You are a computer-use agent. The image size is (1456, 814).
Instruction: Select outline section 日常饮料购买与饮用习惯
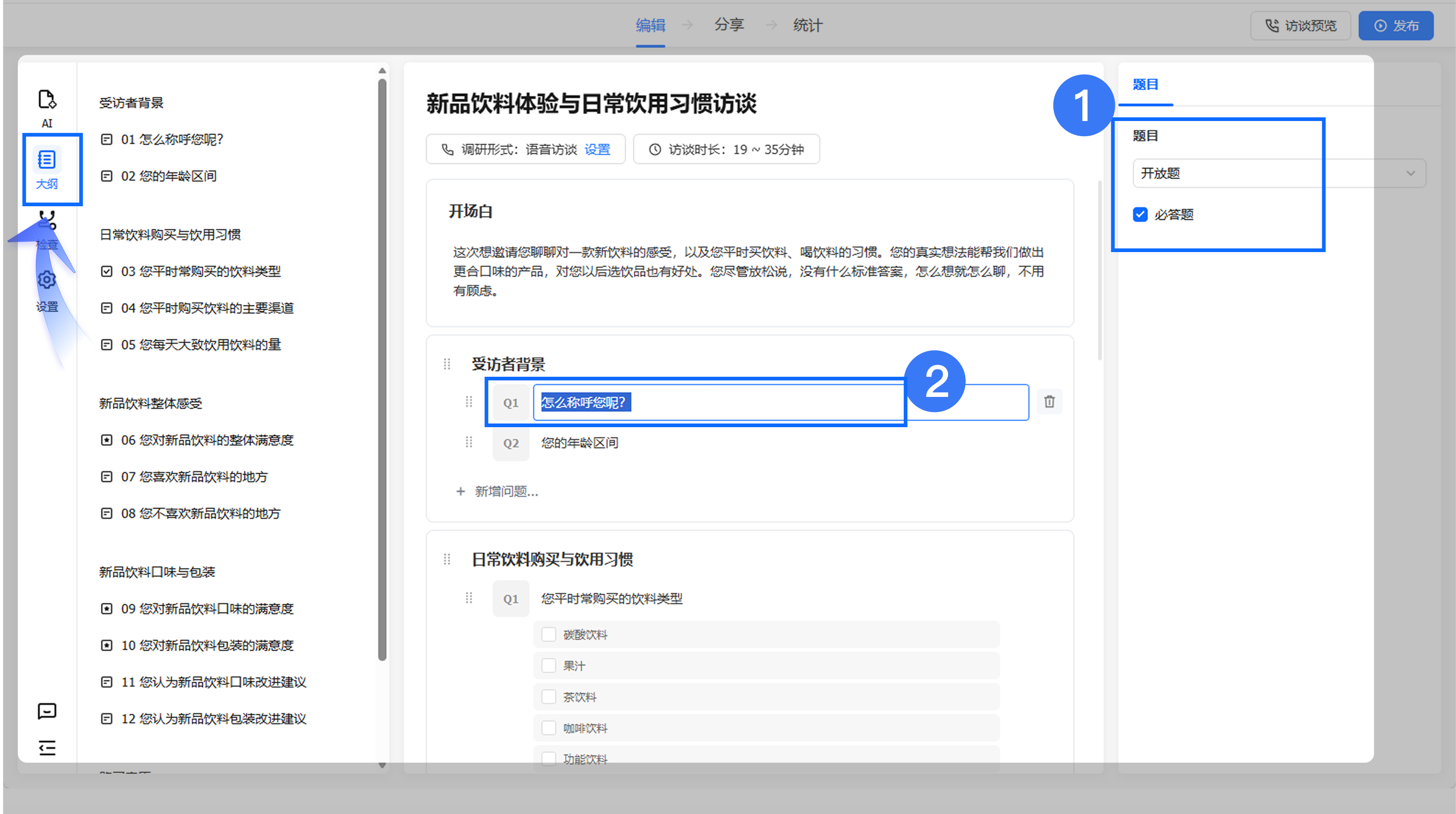(x=170, y=235)
